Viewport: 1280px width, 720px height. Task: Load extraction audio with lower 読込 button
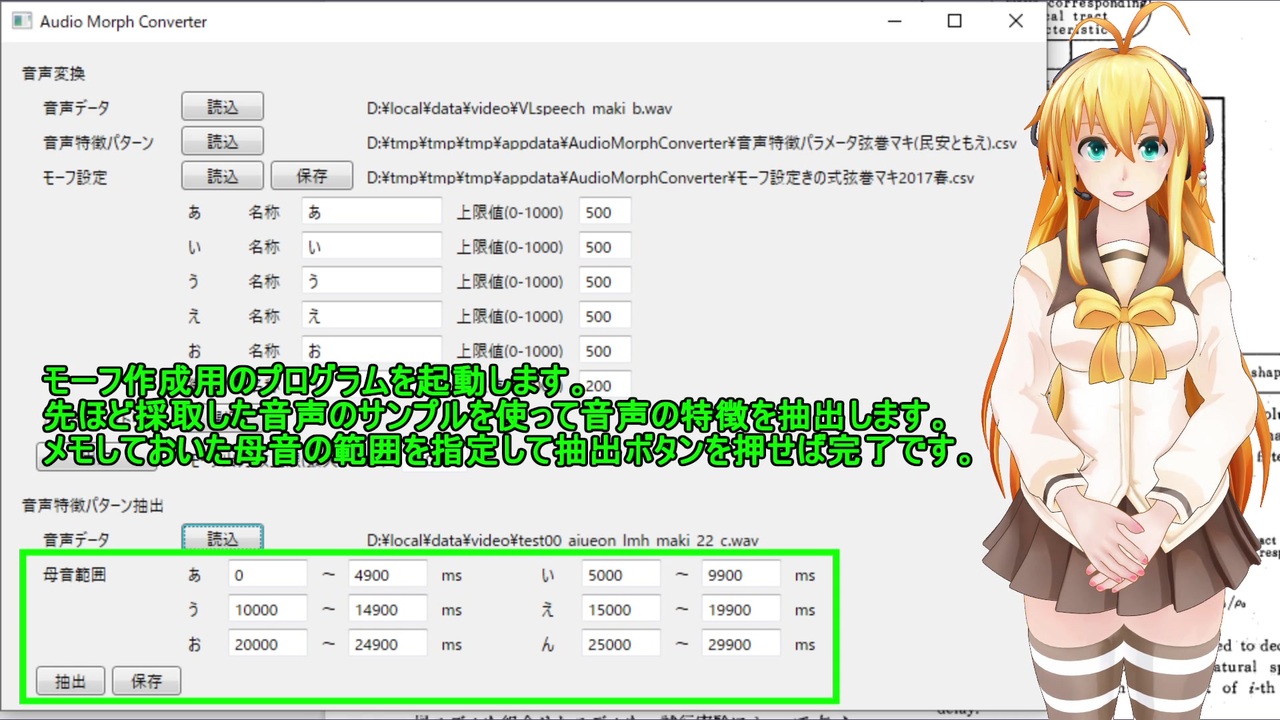(223, 539)
